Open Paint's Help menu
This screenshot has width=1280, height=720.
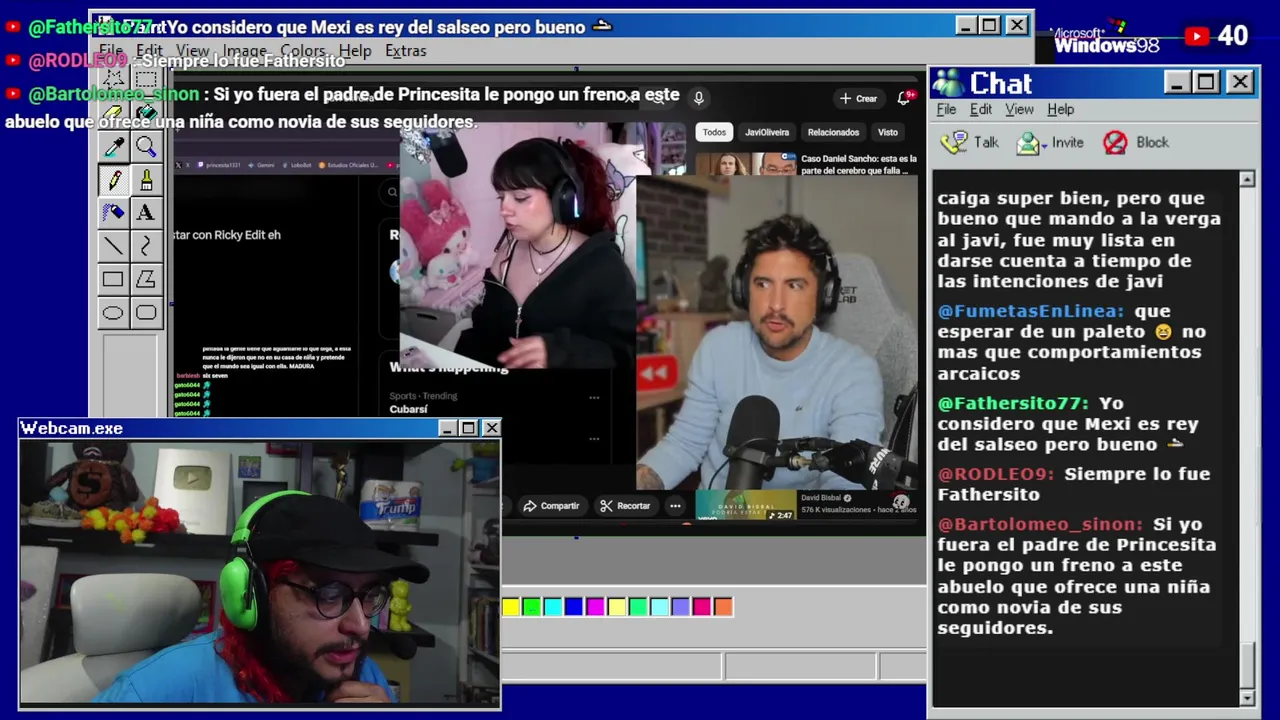(355, 51)
